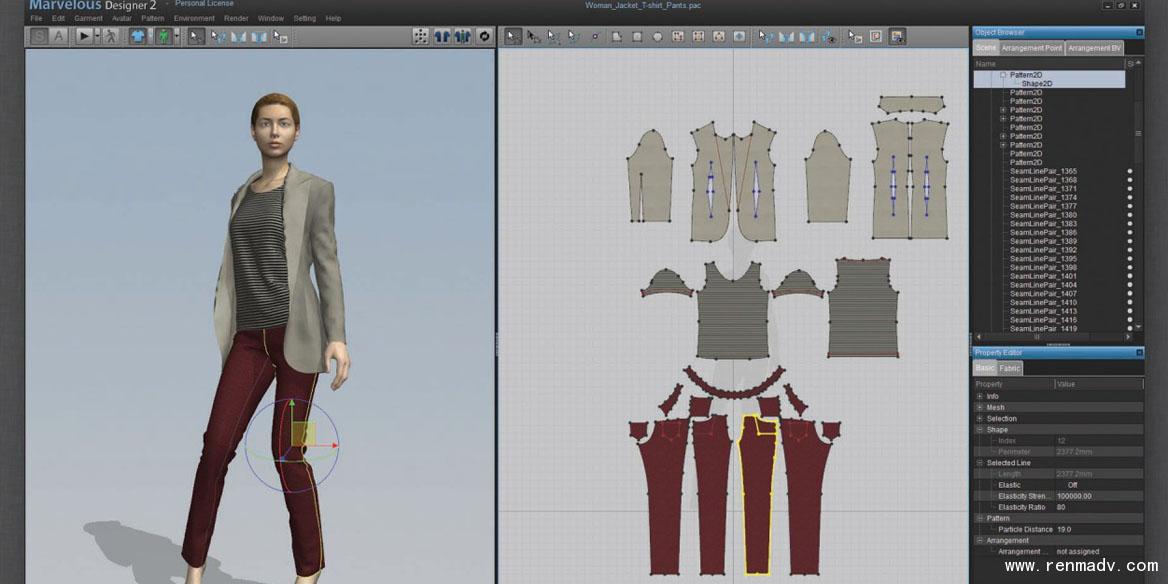Click the green avatar display icon
Image resolution: width=1168 pixels, height=584 pixels.
tap(163, 36)
